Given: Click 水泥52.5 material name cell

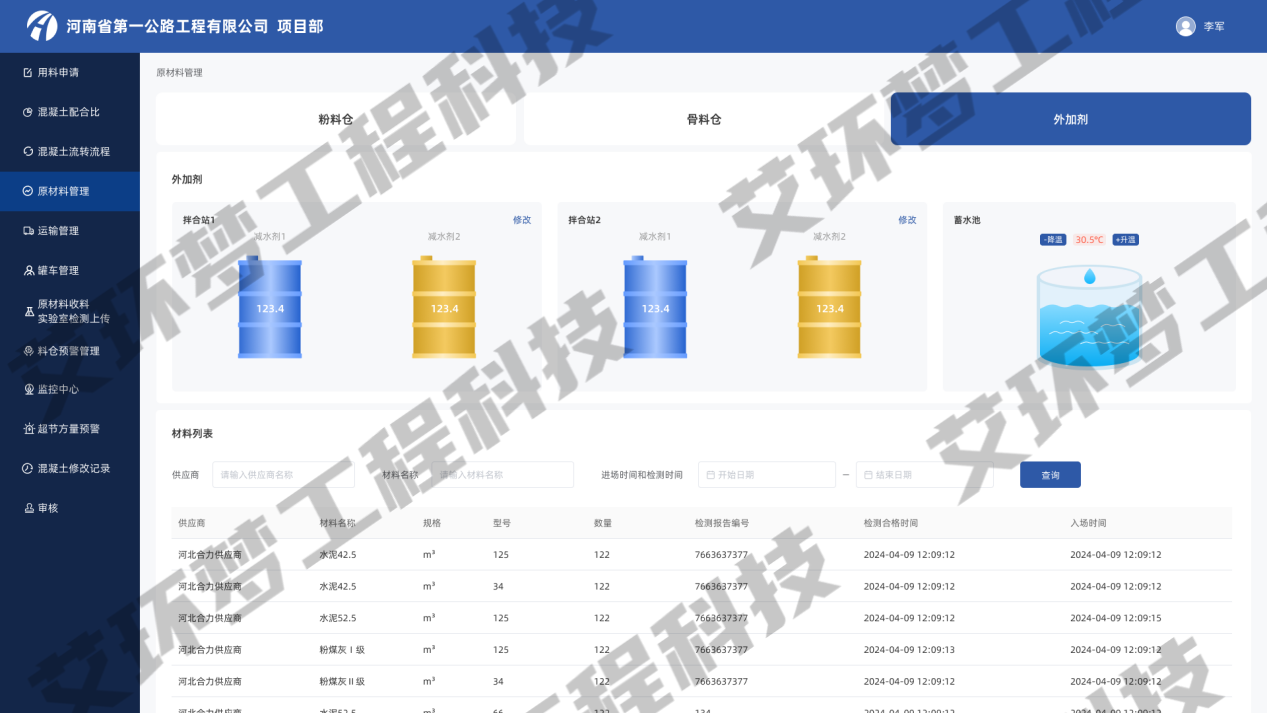Looking at the screenshot, I should click(x=337, y=618).
